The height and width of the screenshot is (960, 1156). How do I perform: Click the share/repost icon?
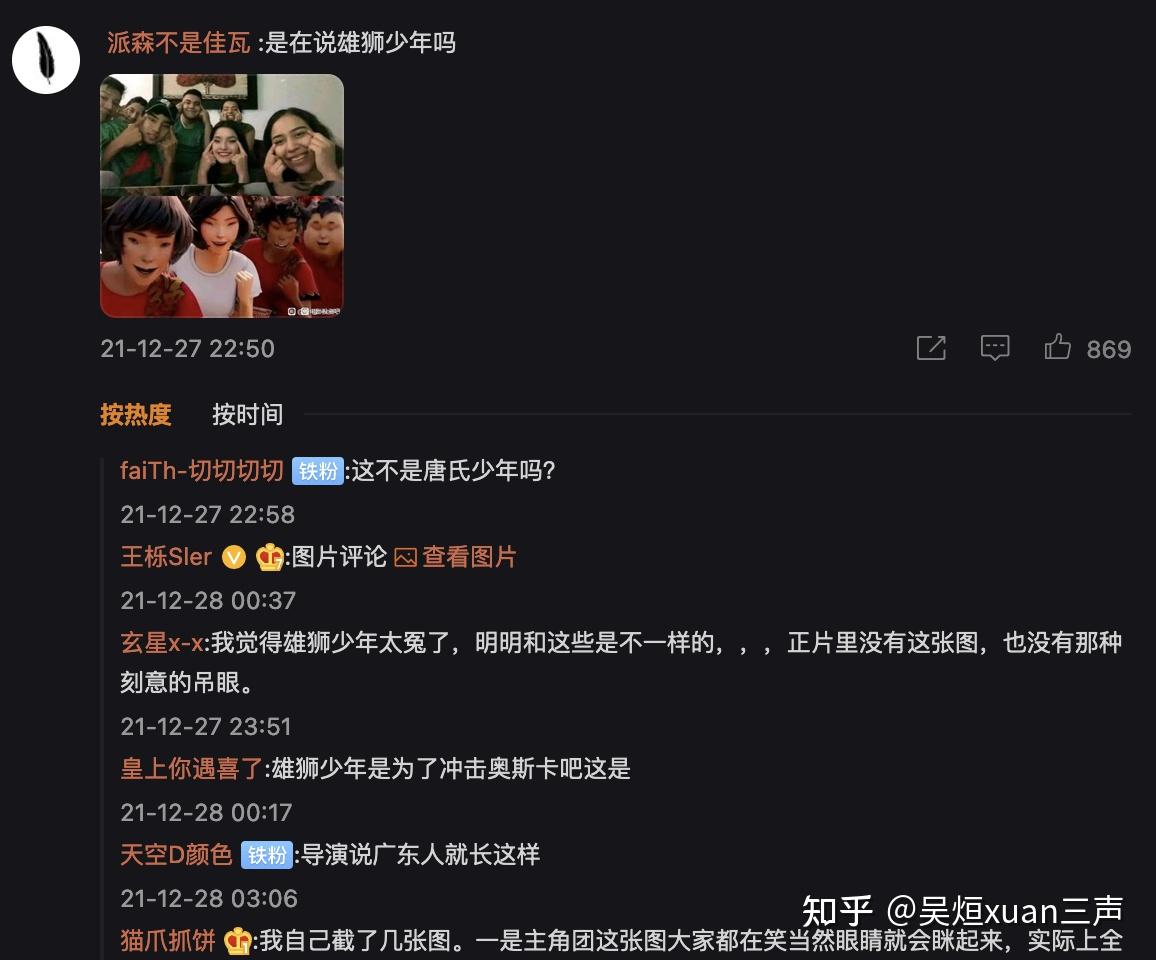[931, 347]
